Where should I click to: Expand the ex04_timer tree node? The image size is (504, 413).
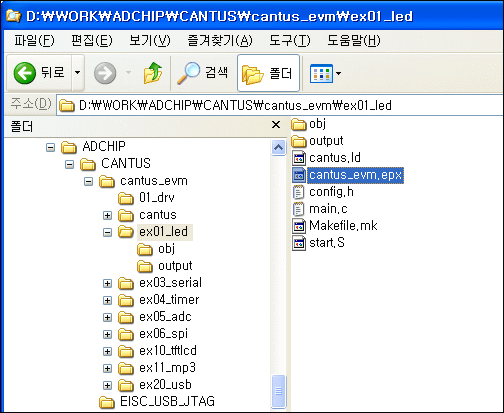point(107,300)
